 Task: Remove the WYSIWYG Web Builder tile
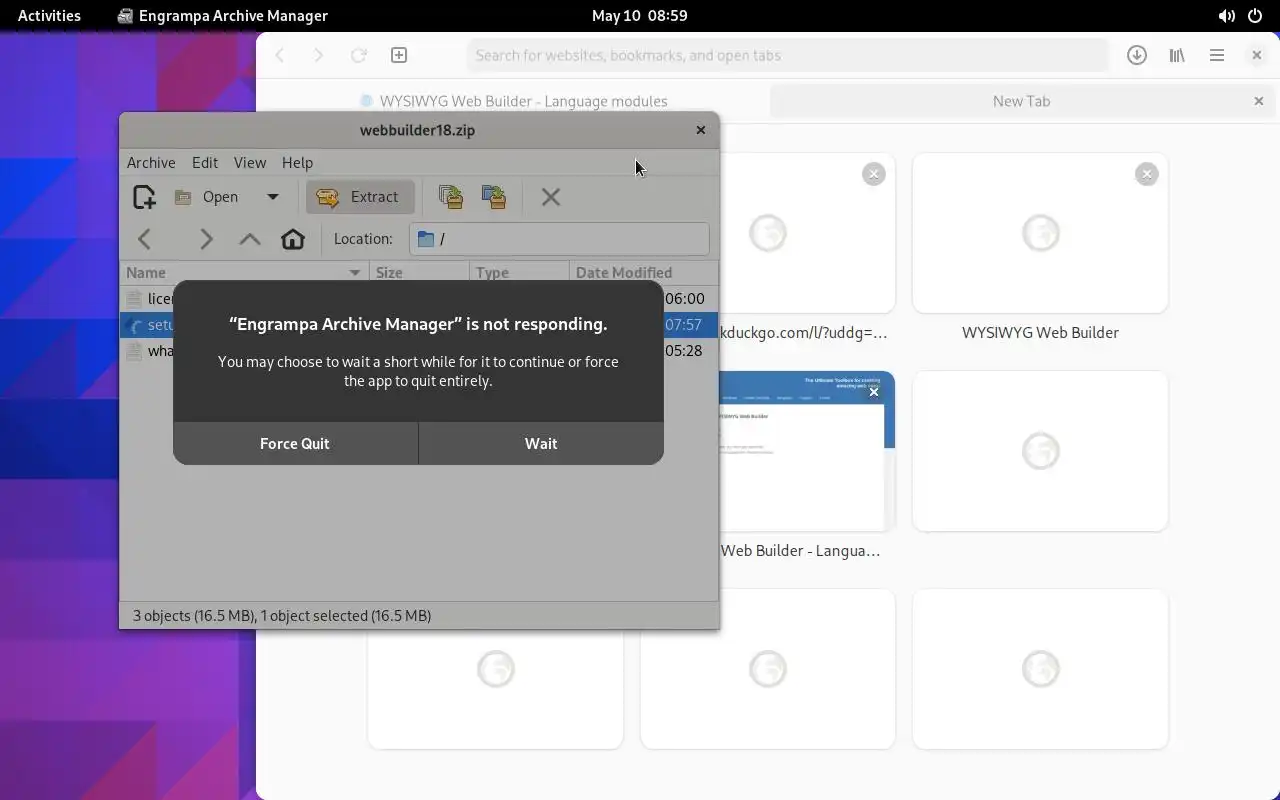pos(1147,174)
